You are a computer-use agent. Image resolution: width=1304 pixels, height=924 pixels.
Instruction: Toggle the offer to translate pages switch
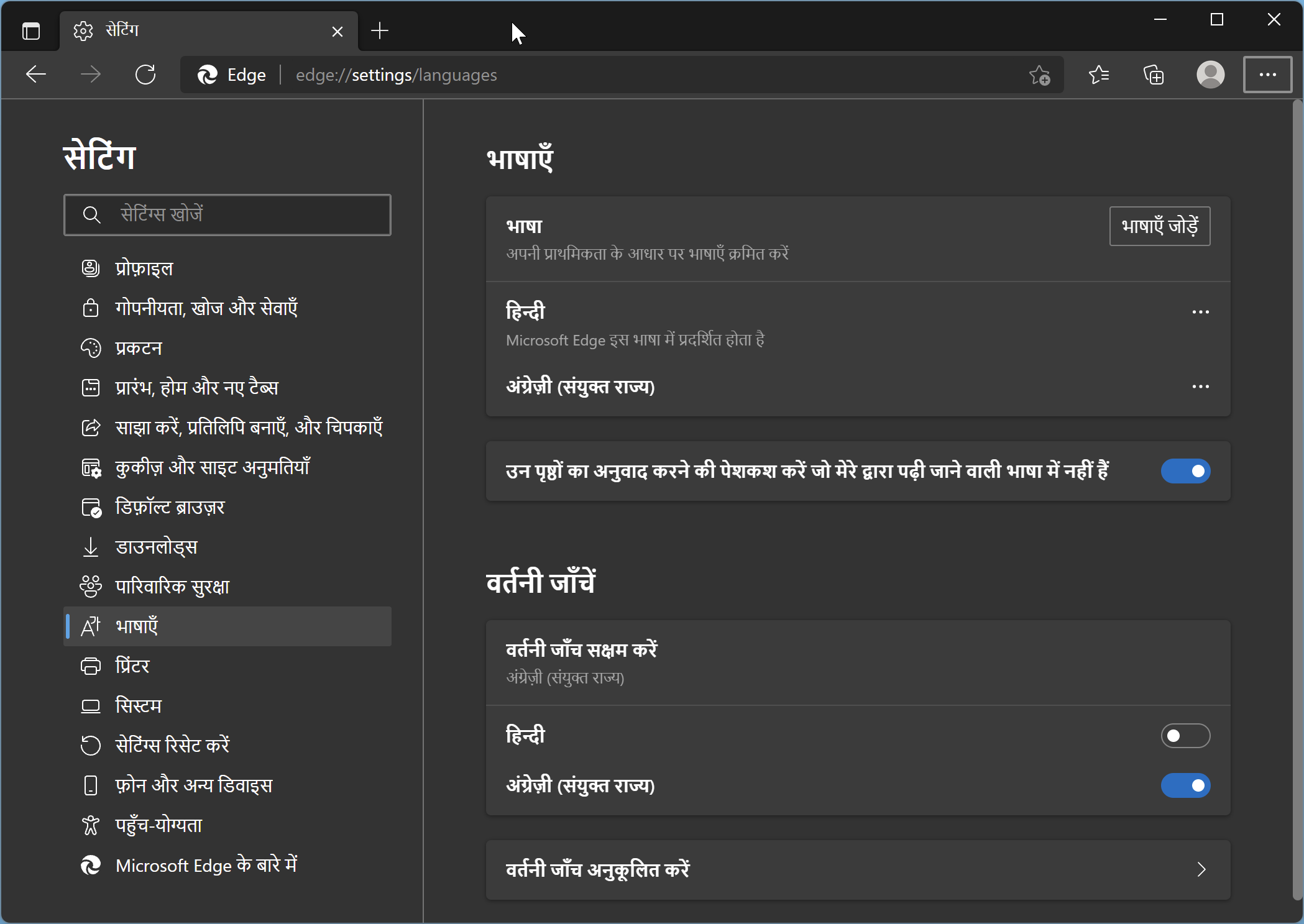(1185, 471)
